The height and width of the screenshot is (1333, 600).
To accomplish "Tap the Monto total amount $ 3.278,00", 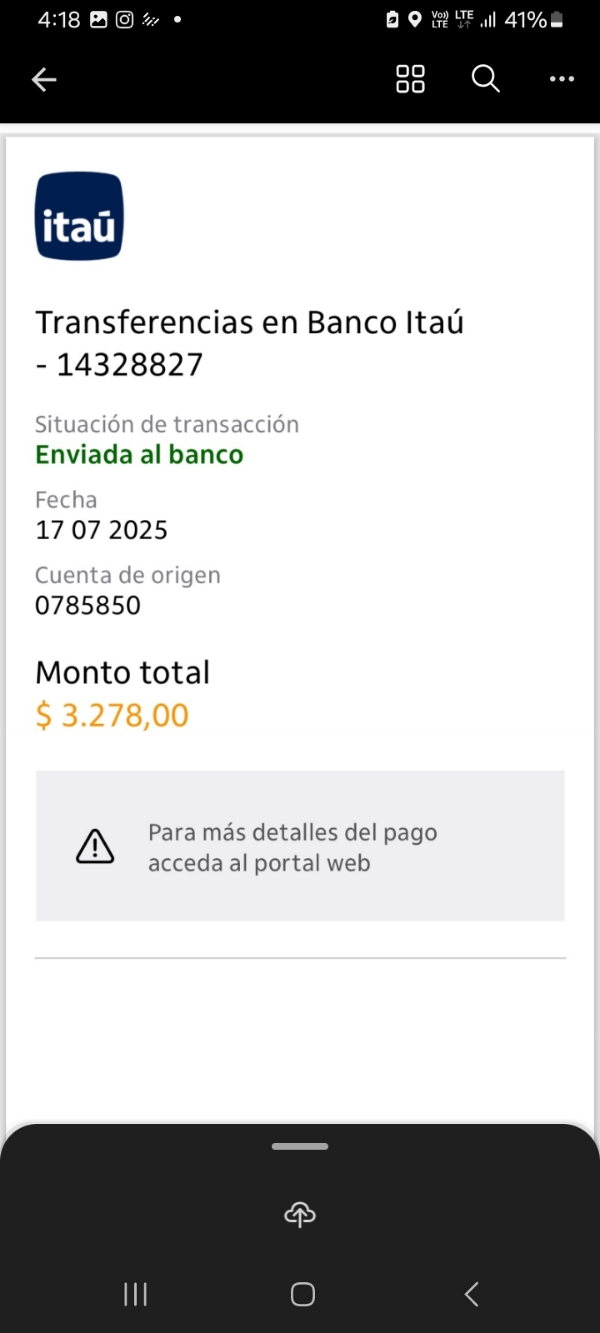I will 112,716.
